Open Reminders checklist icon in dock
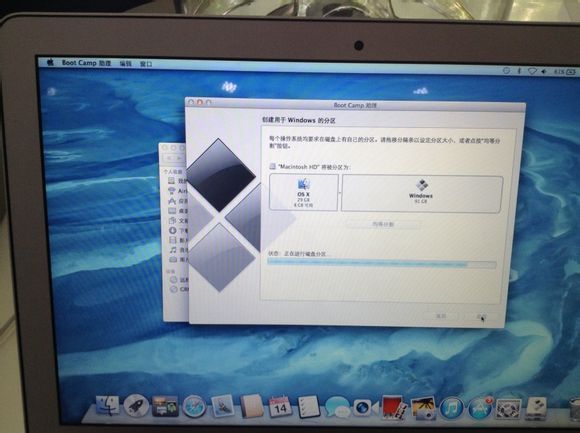 [309, 407]
